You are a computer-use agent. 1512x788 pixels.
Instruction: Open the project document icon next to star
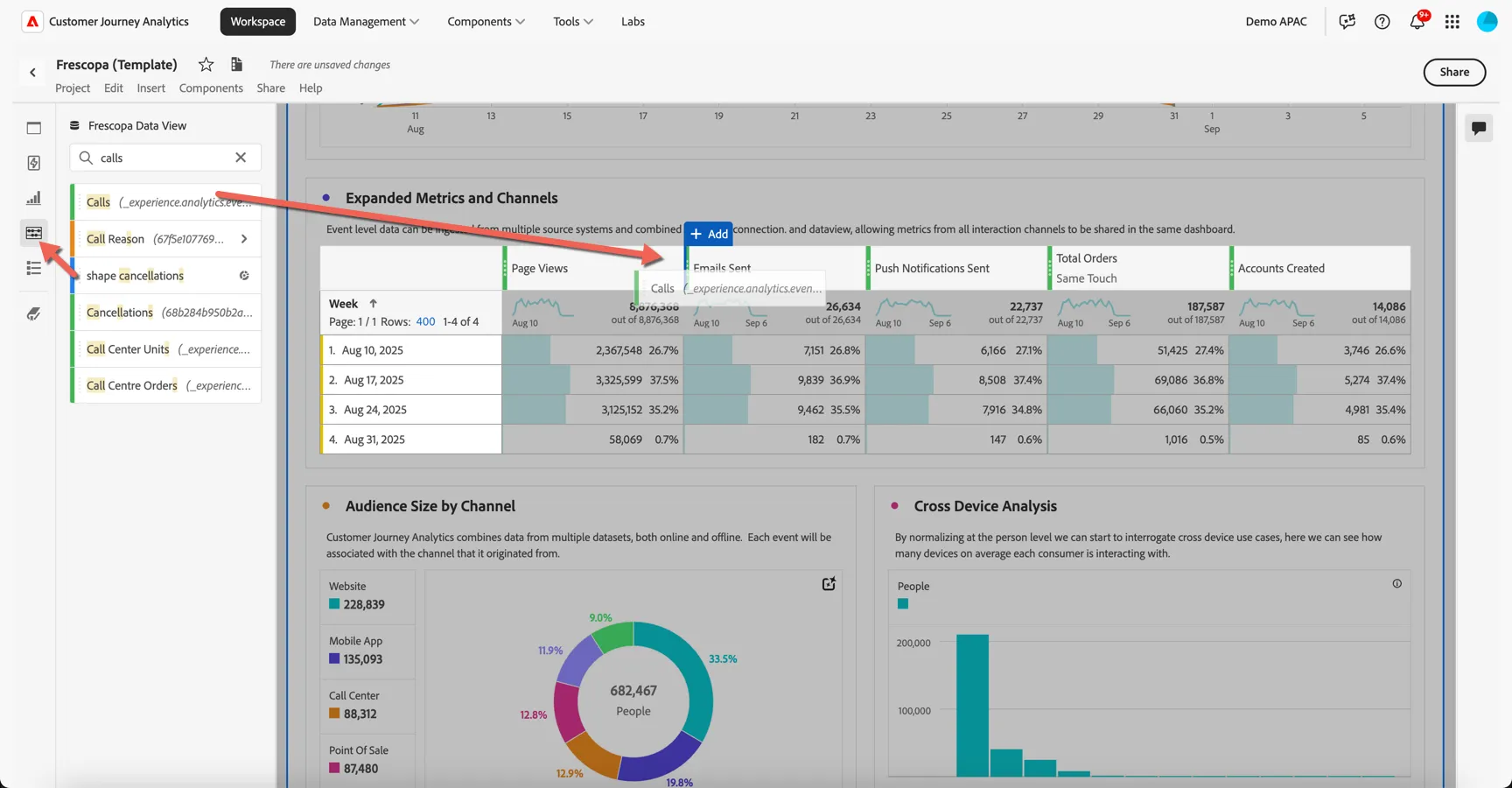(x=236, y=64)
